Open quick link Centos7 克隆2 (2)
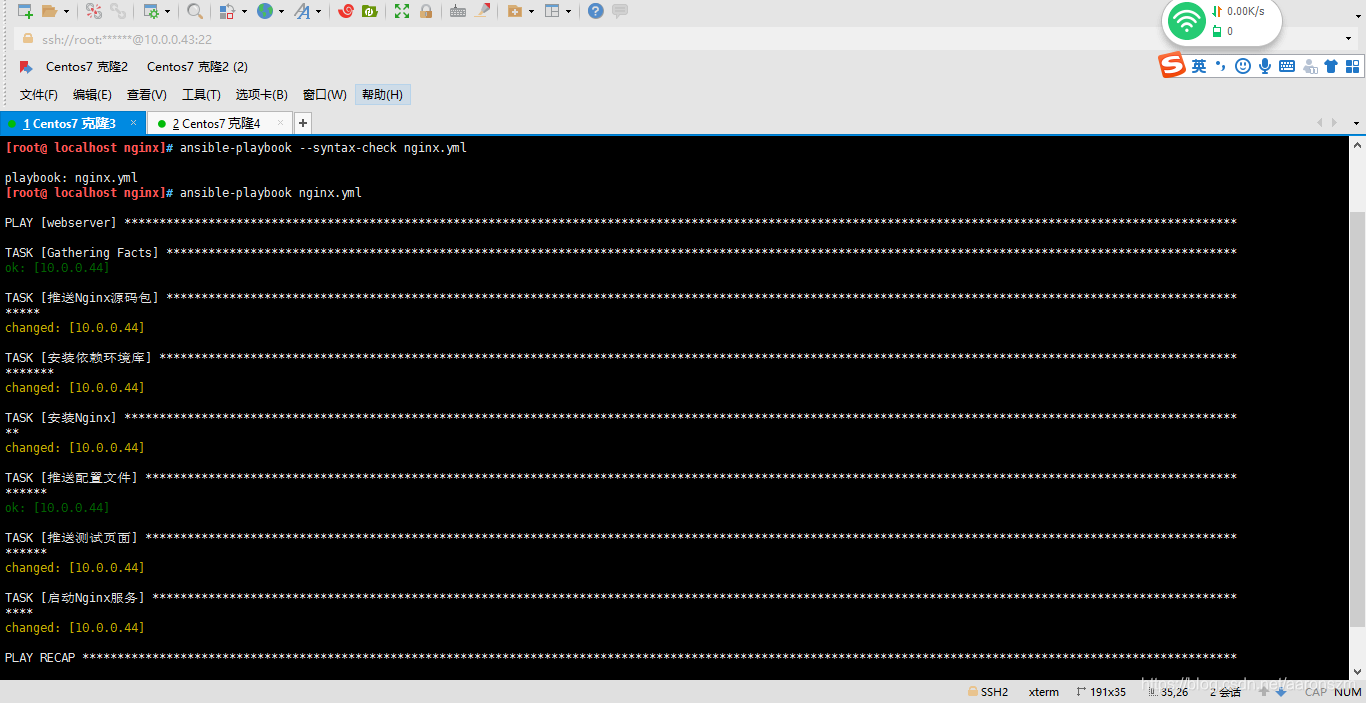Viewport: 1366px width, 703px height. click(x=197, y=67)
